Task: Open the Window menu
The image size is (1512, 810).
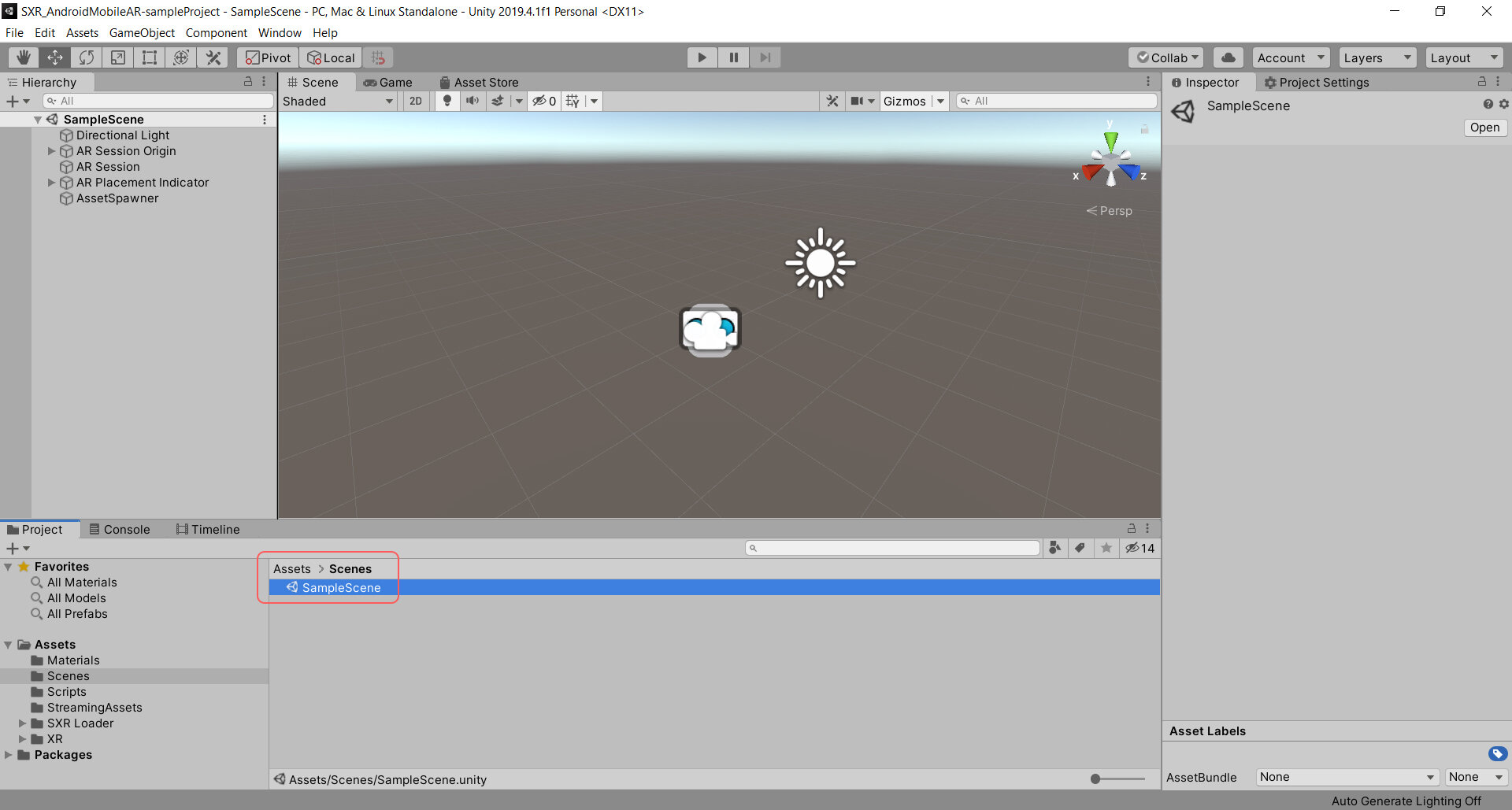Action: (x=280, y=32)
